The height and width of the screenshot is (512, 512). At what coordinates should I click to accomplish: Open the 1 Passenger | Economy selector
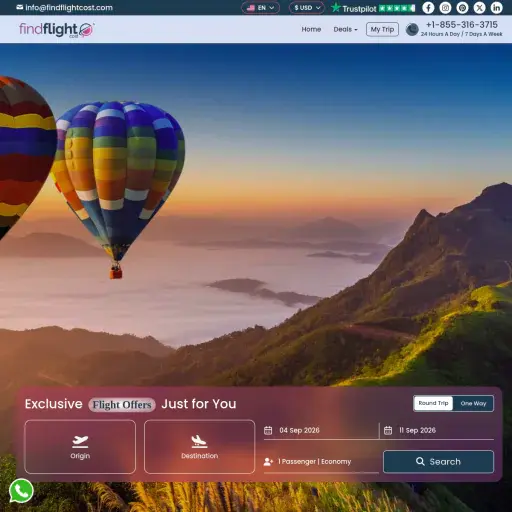tap(321, 462)
